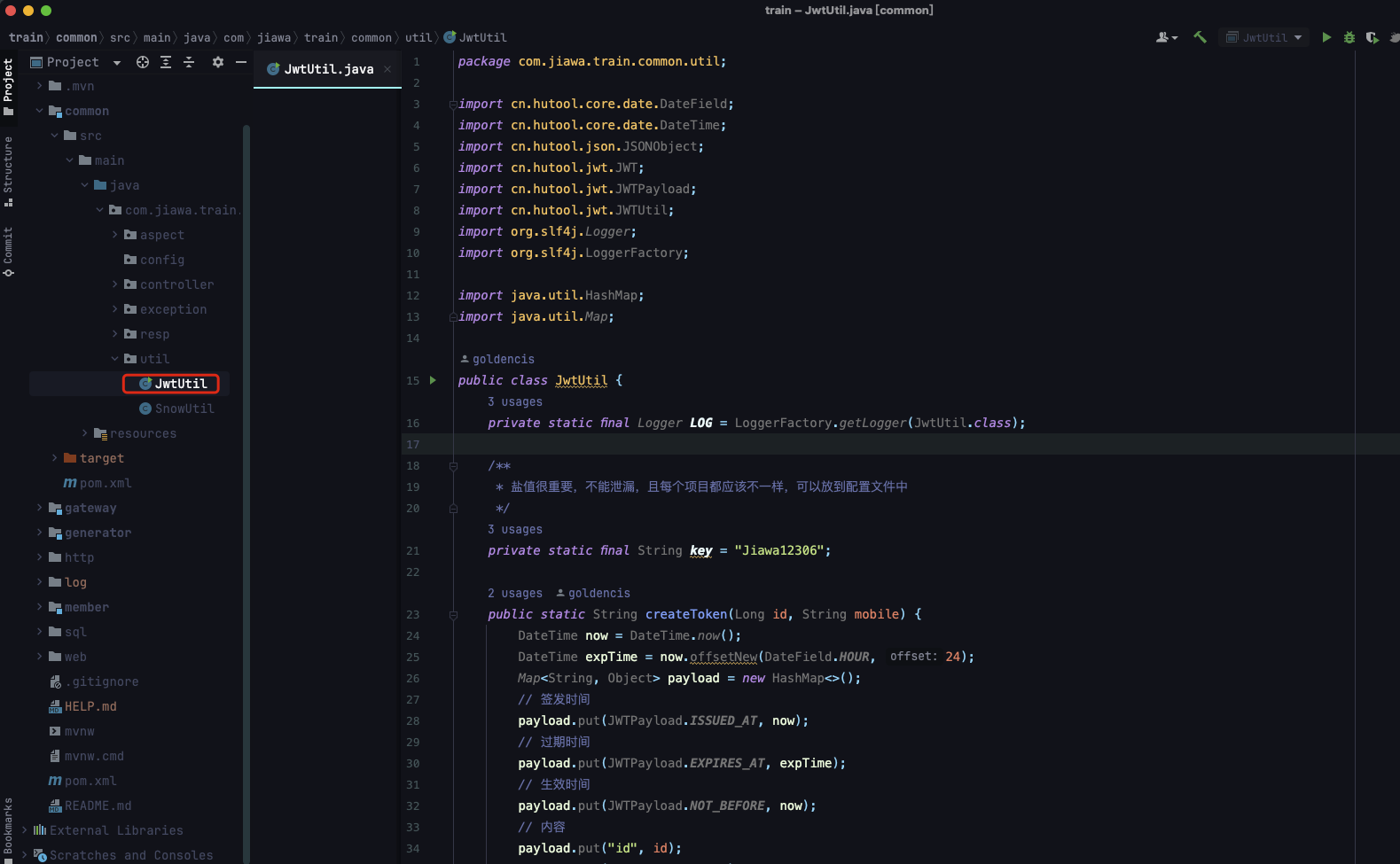
Task: Click line number 17 in the gutter
Action: click(413, 444)
